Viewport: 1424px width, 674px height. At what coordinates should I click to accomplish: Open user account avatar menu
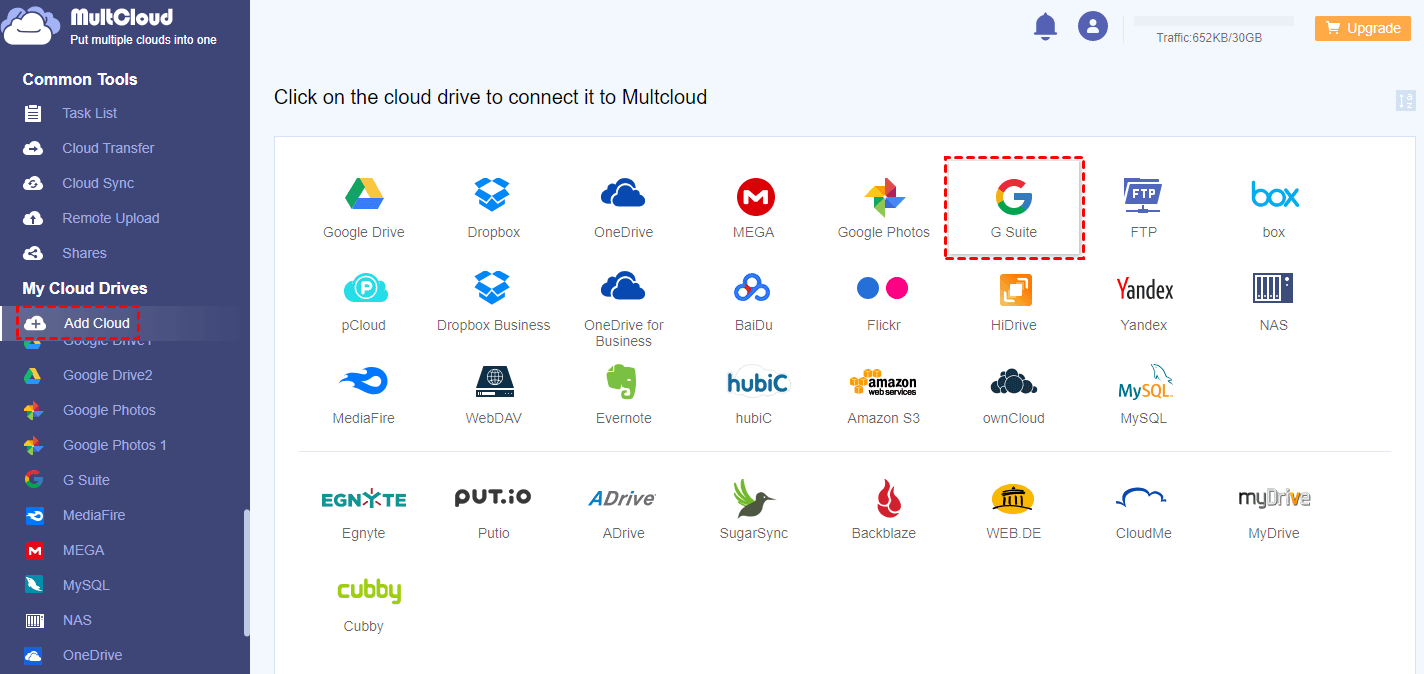1093,26
